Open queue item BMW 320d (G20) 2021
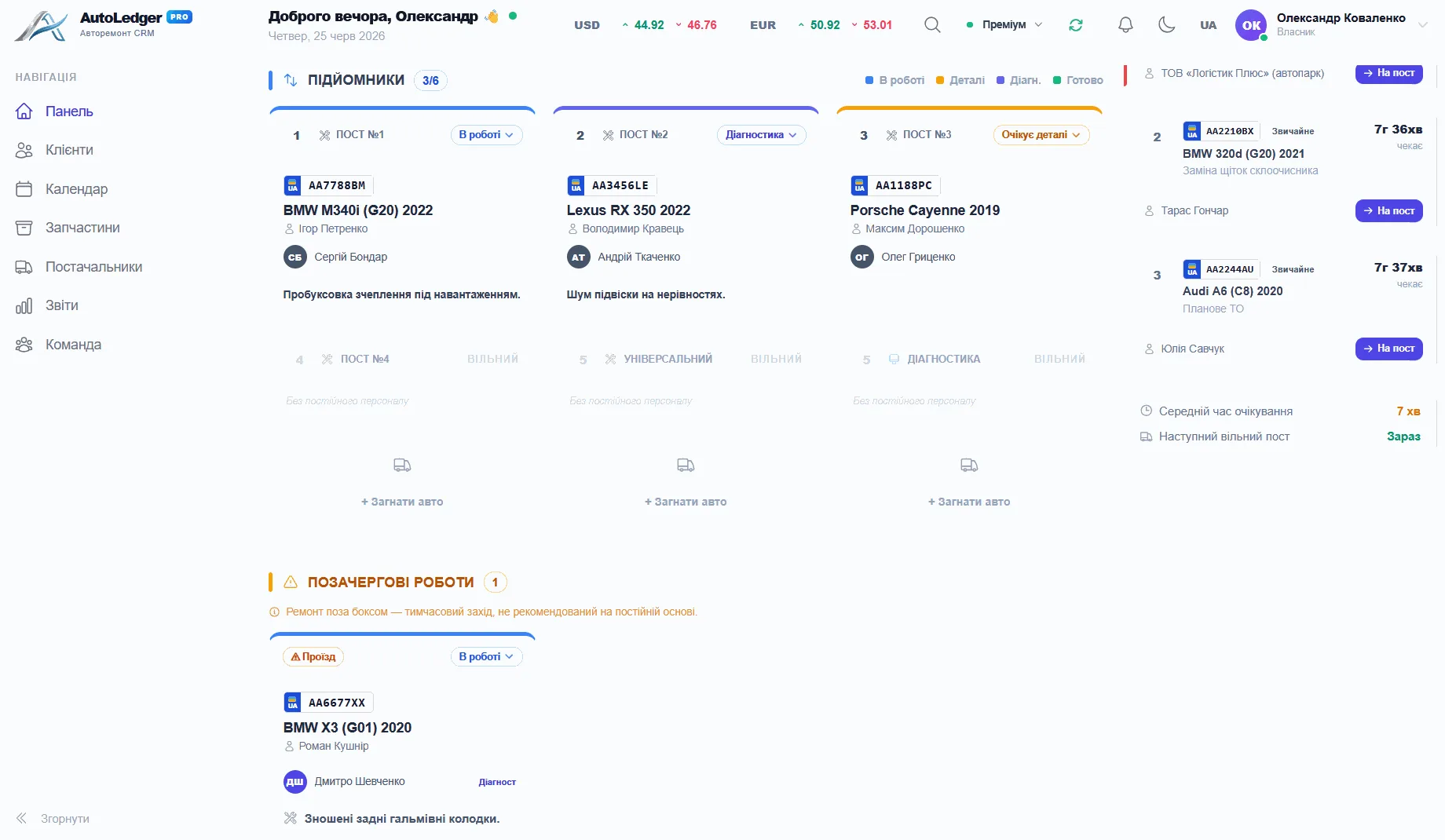Viewport: 1445px width, 840px height. pos(1243,154)
